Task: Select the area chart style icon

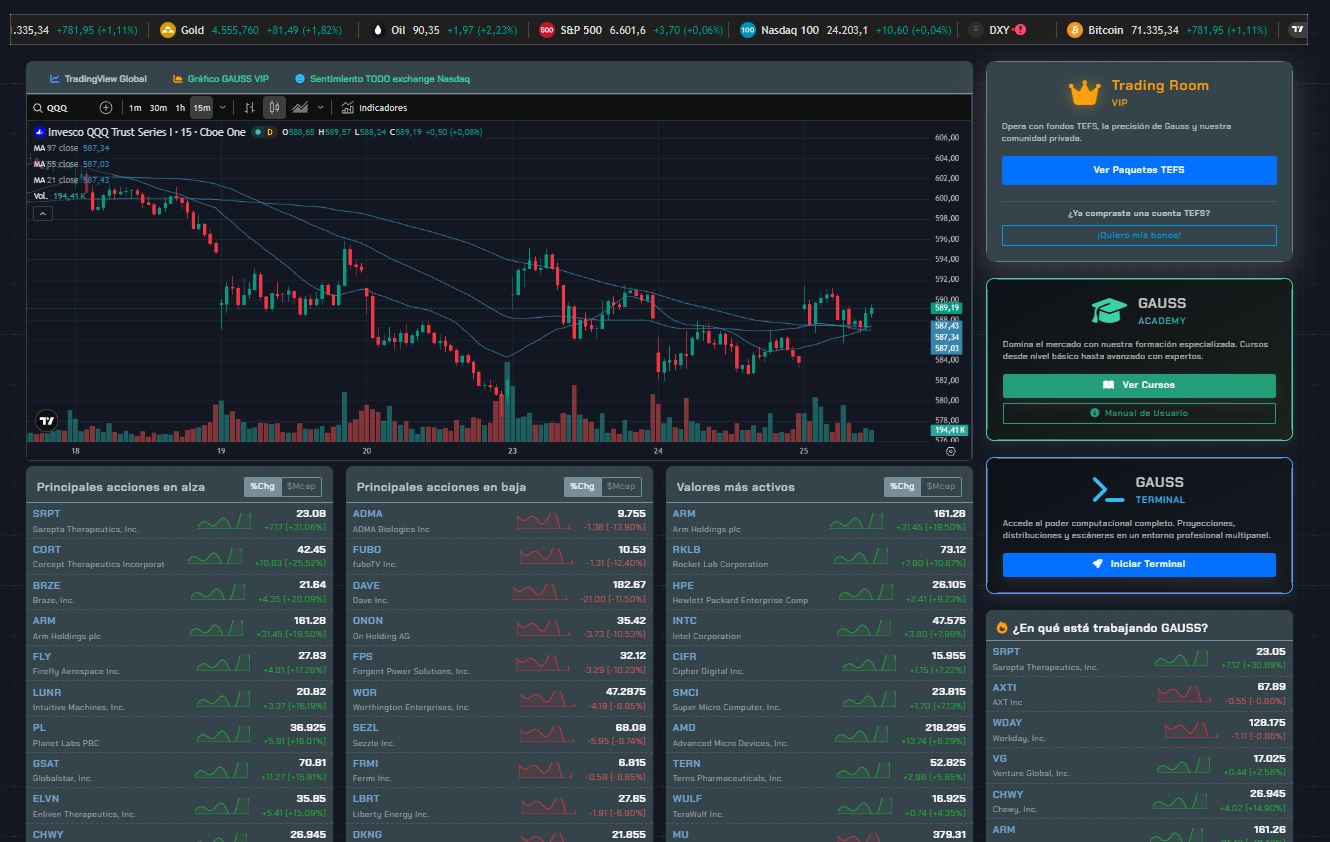Action: (x=300, y=108)
